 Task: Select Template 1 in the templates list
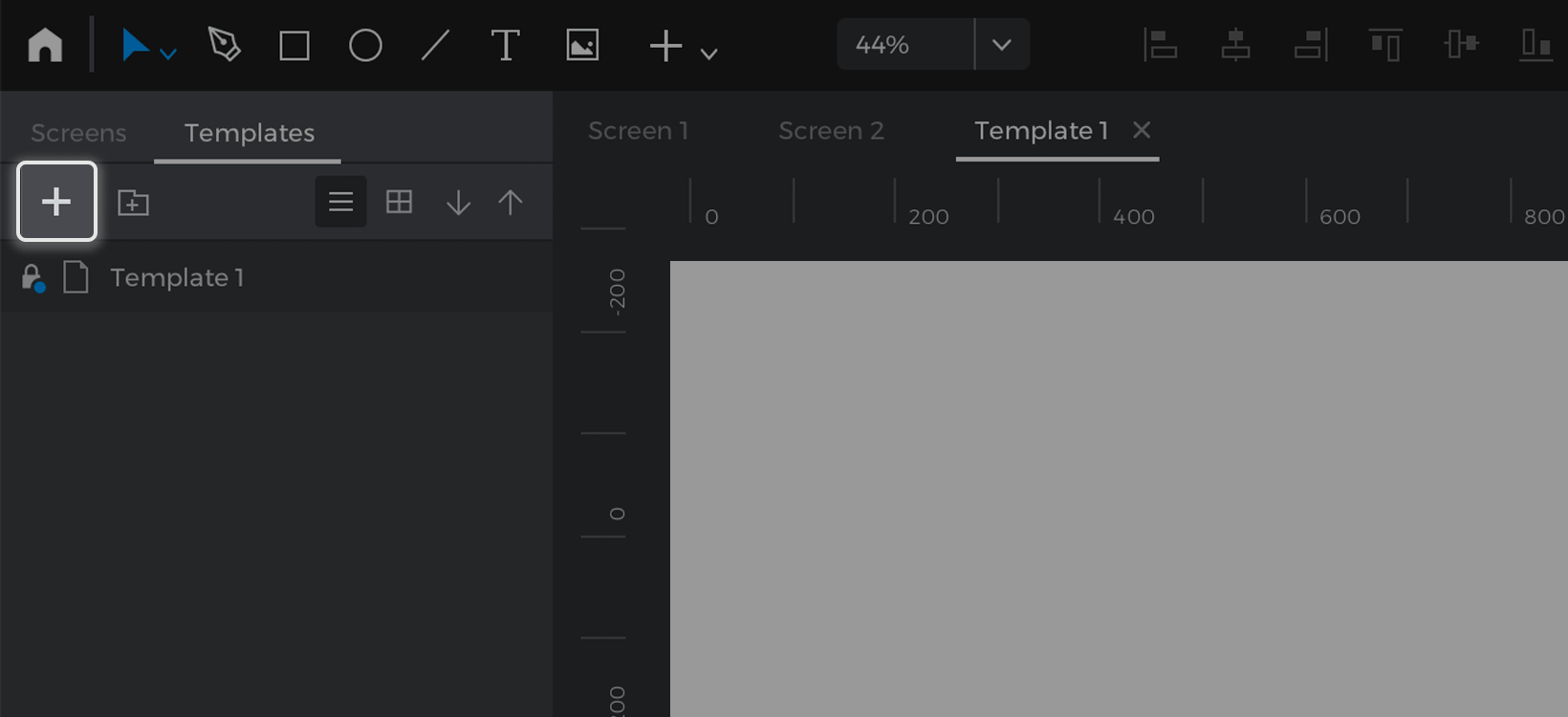point(276,277)
